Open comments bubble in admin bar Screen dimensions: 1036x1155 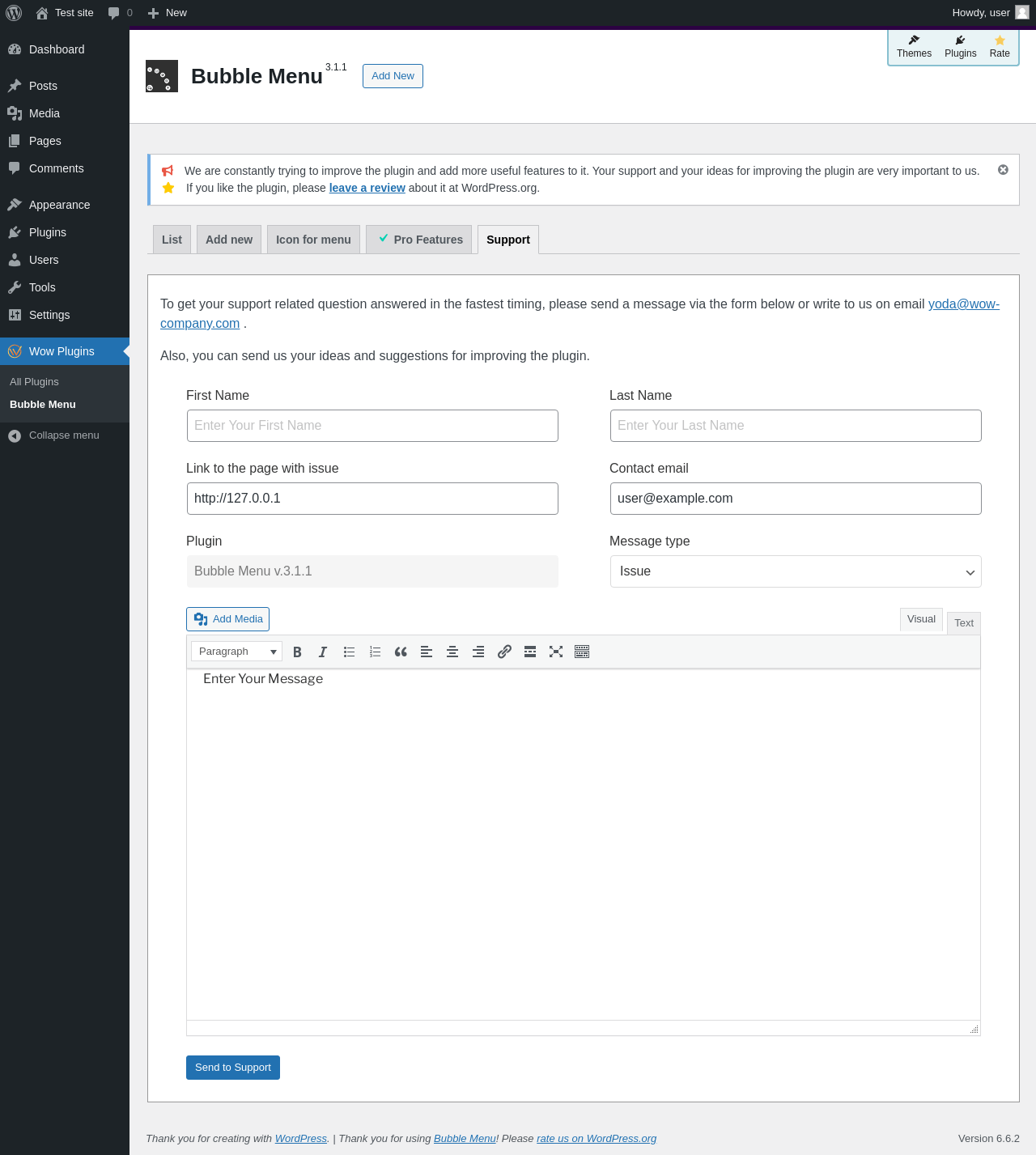120,13
